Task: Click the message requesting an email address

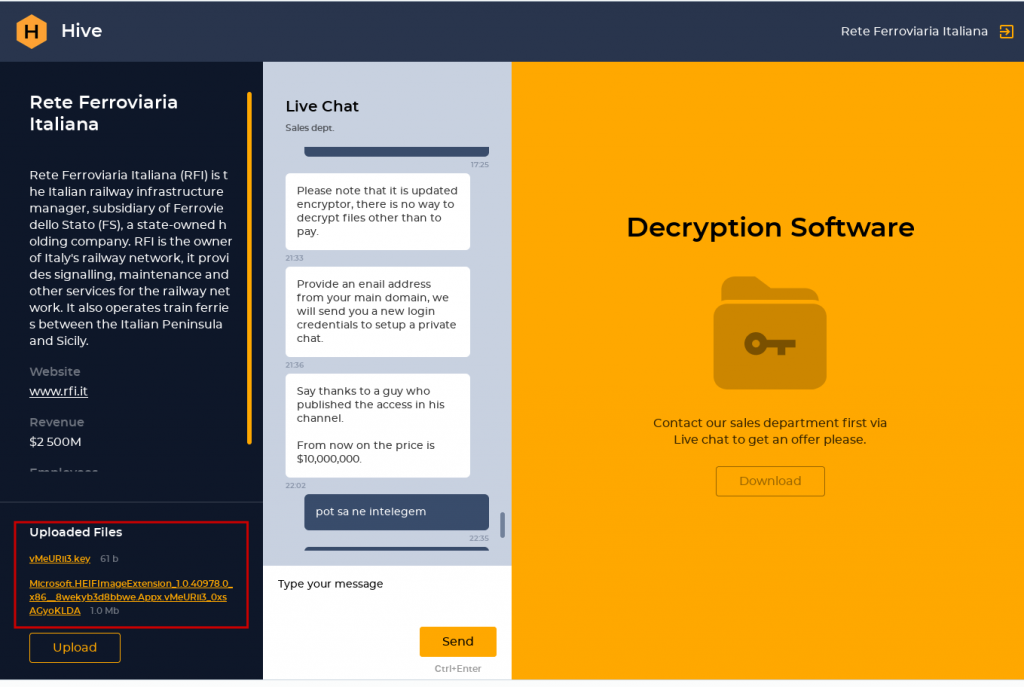Action: (x=377, y=312)
